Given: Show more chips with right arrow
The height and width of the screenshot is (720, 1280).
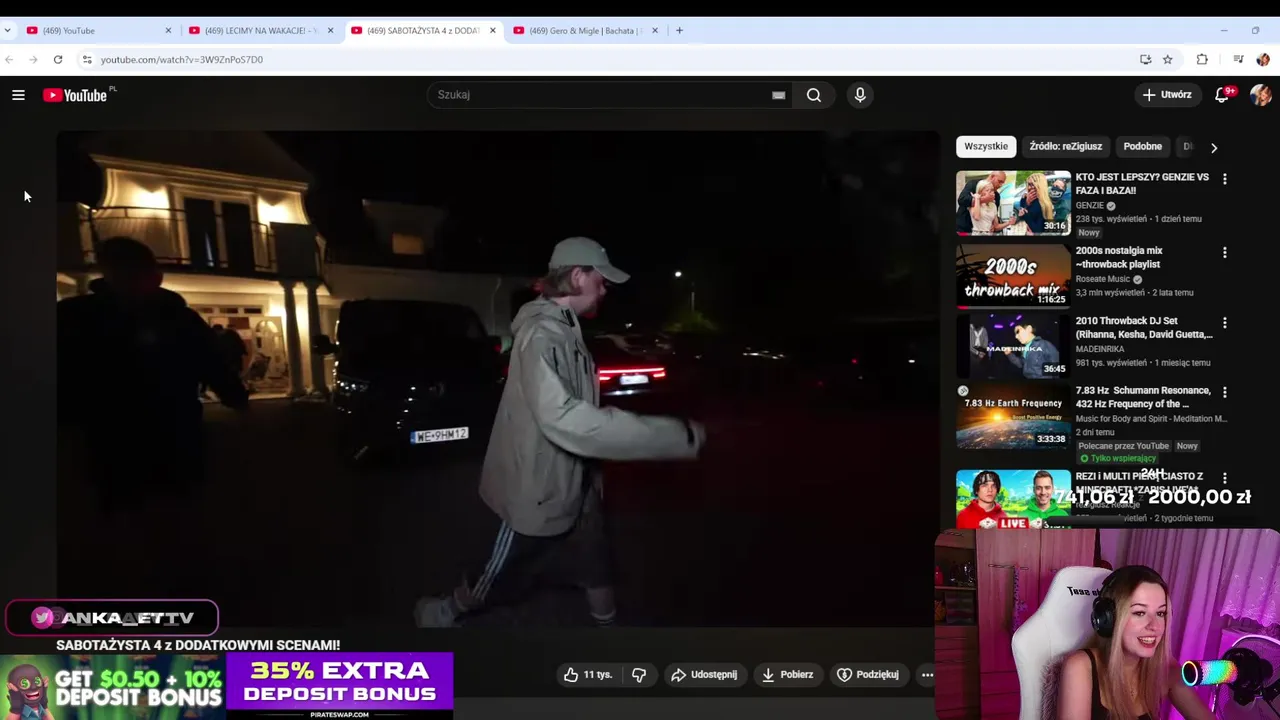Looking at the screenshot, I should pyautogui.click(x=1214, y=147).
